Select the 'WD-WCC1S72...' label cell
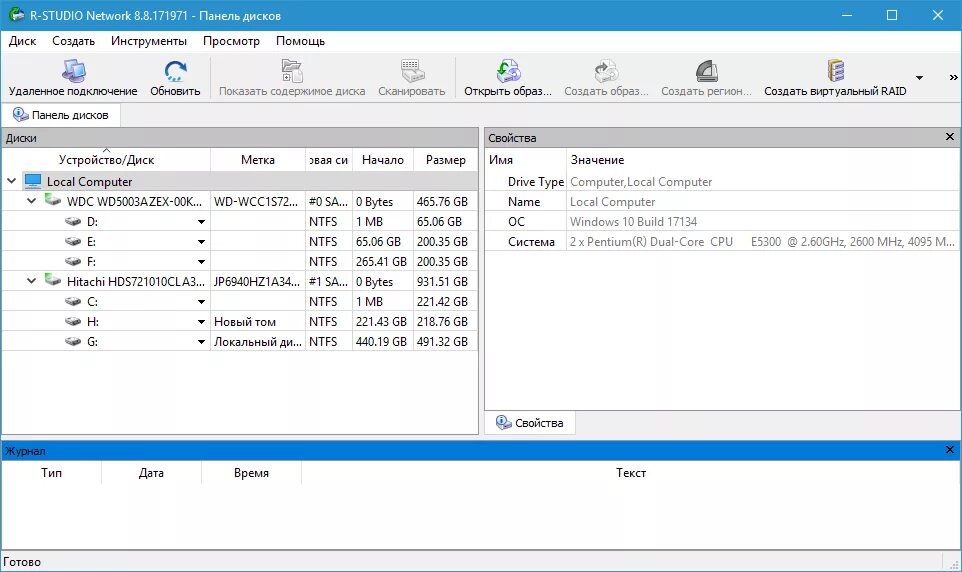The height and width of the screenshot is (572, 962). click(258, 201)
